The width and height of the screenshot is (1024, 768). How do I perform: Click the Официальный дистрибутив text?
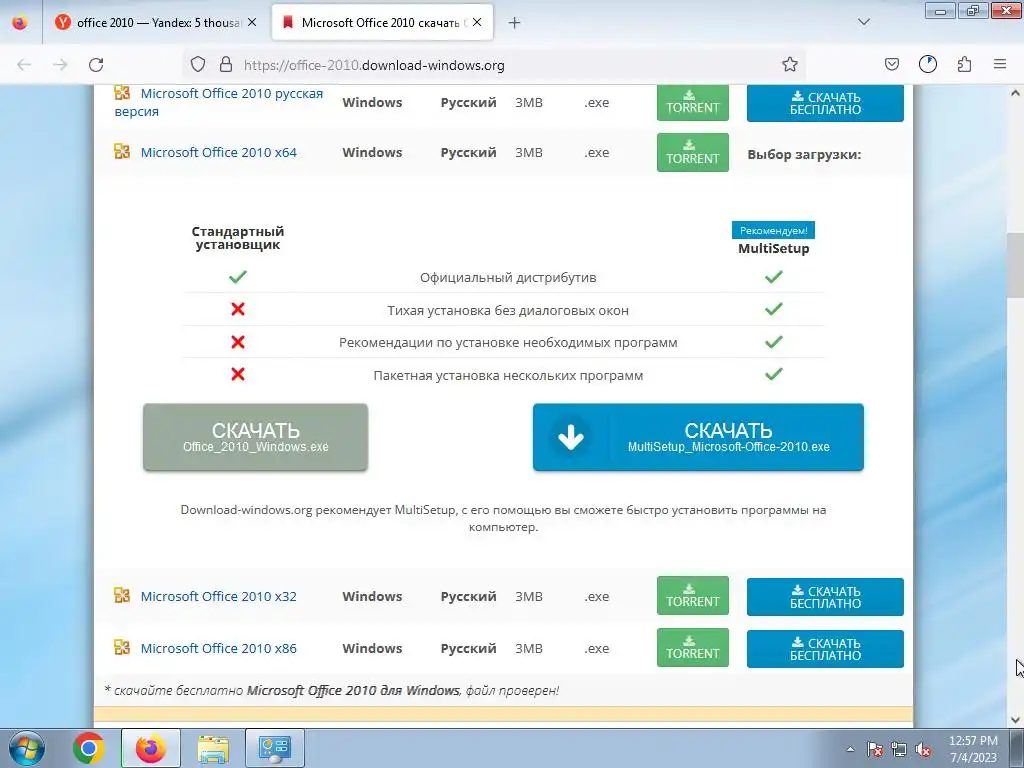508,278
